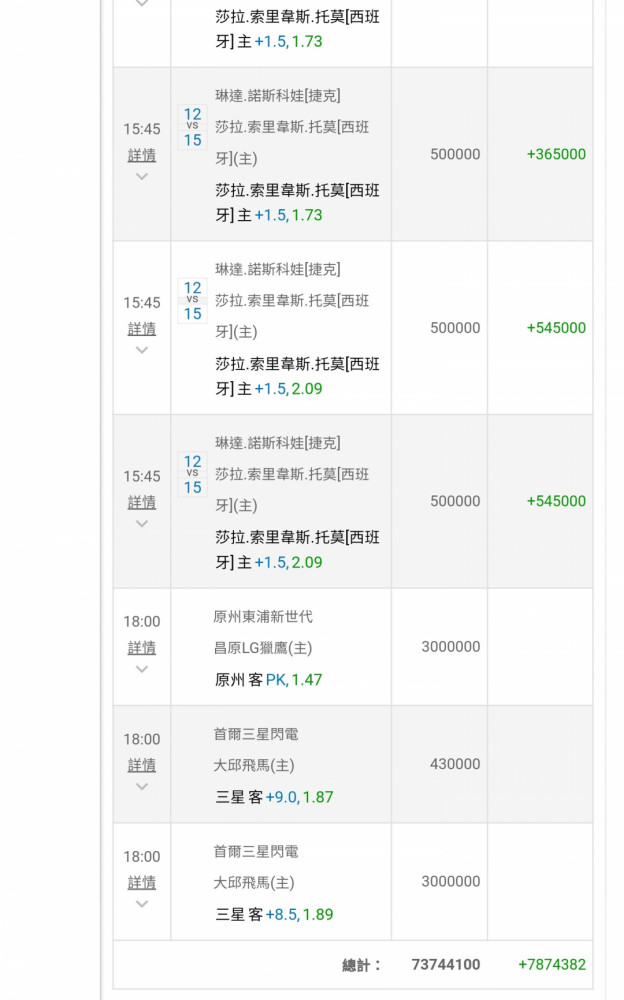
Task: Open 詳情 for the 原州東浦新世代 match
Action: pyautogui.click(x=142, y=647)
